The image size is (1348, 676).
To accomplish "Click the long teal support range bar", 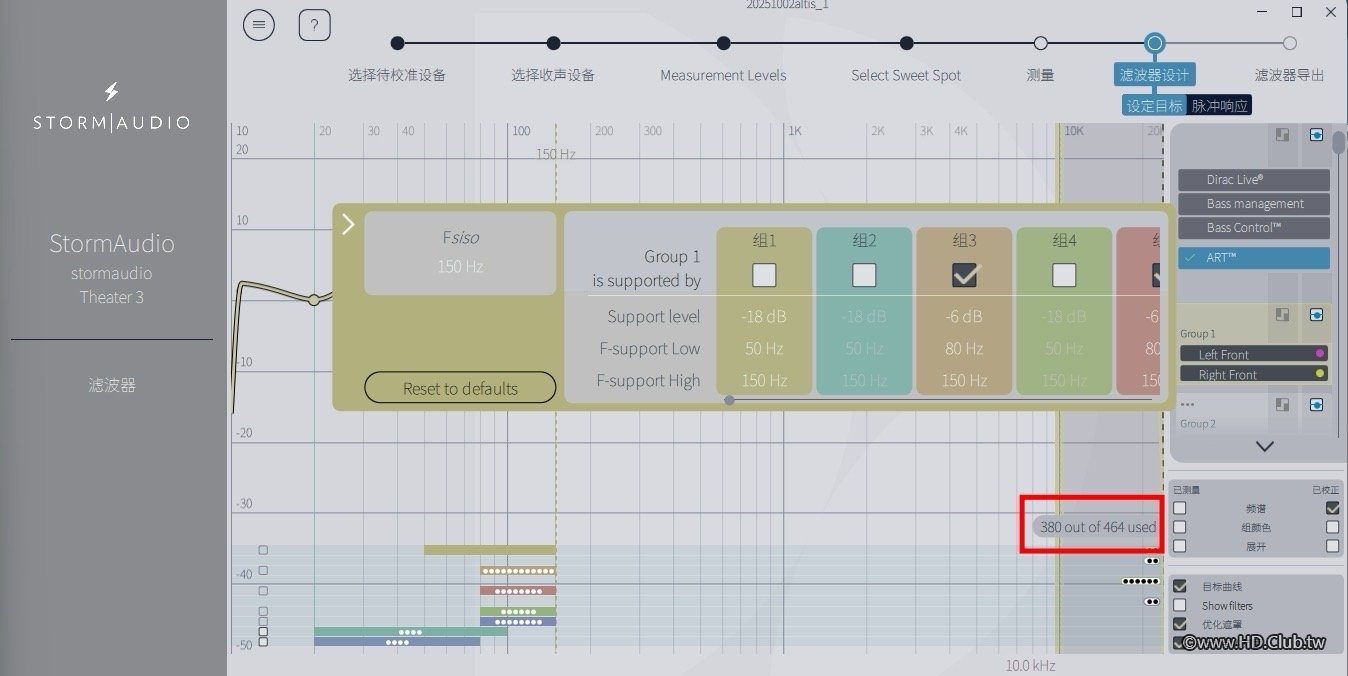I will tap(410, 632).
